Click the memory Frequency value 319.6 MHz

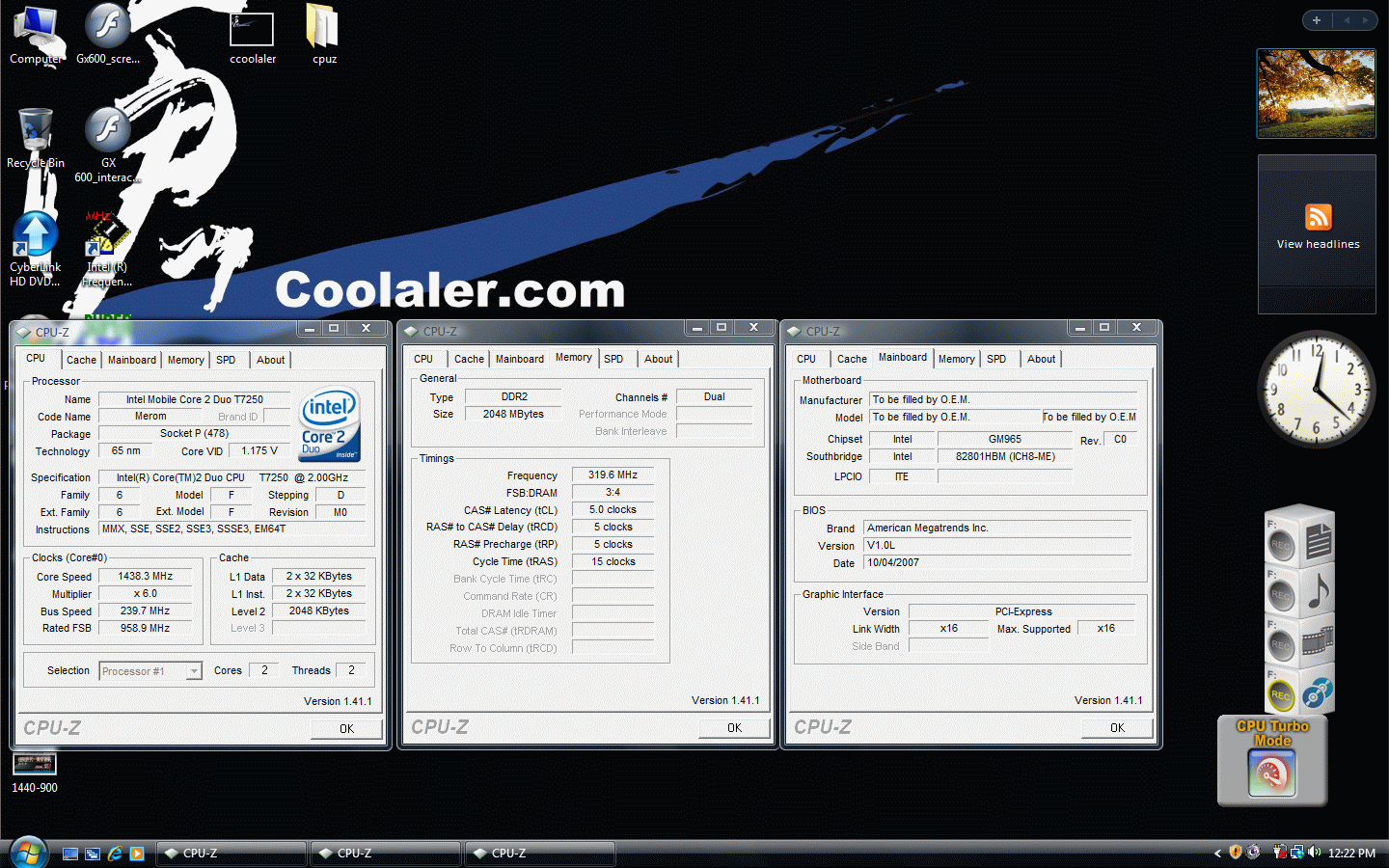613,475
